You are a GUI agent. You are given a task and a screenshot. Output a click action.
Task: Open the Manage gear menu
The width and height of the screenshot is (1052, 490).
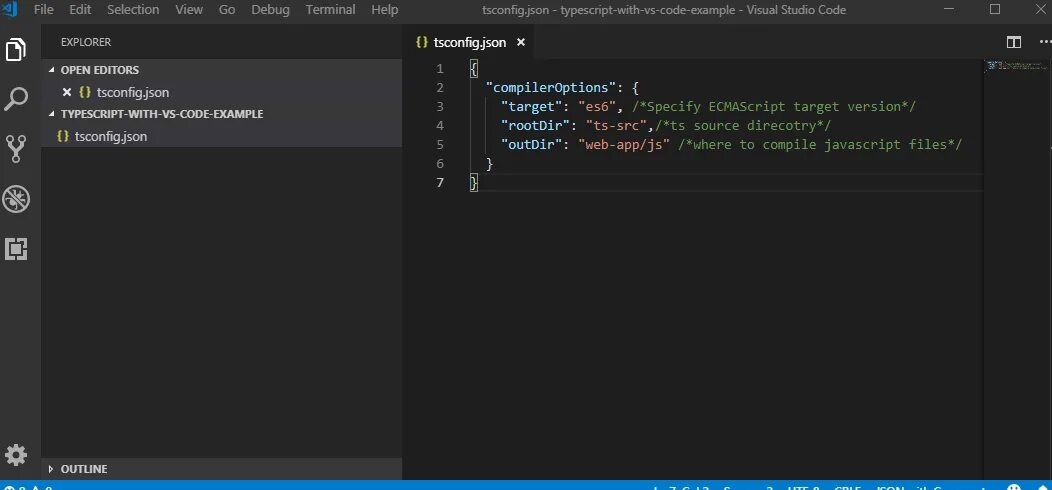[16, 455]
